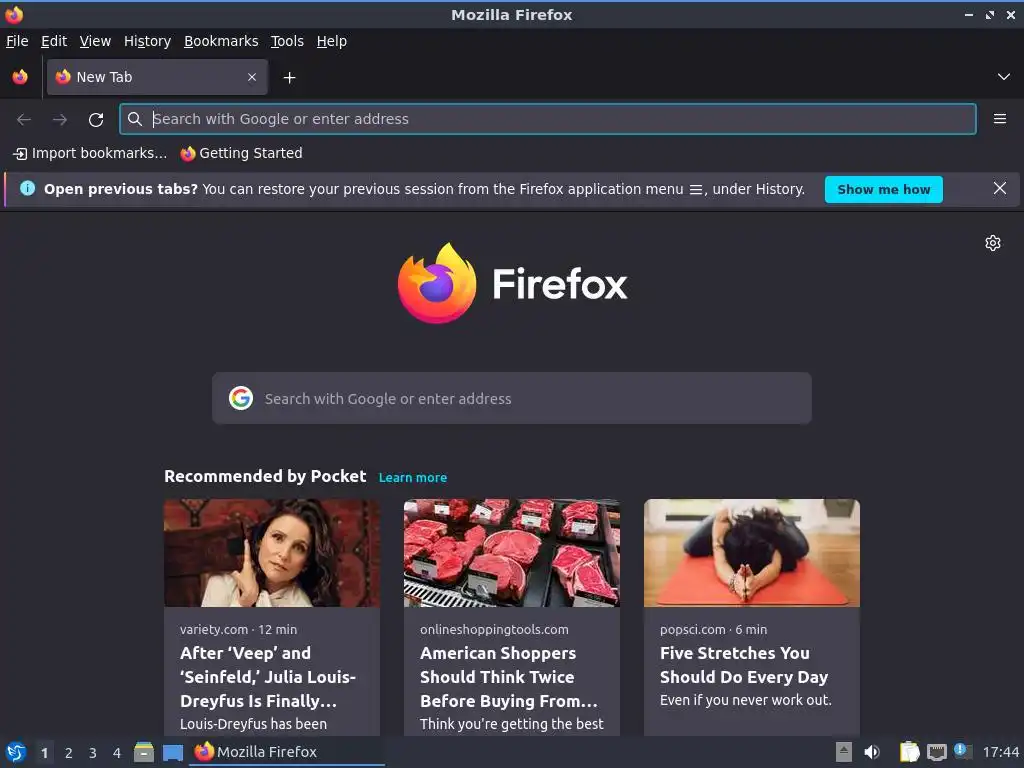Click 'popsci.com · 6 min' text
Image resolution: width=1024 pixels, height=768 pixels.
coord(713,630)
